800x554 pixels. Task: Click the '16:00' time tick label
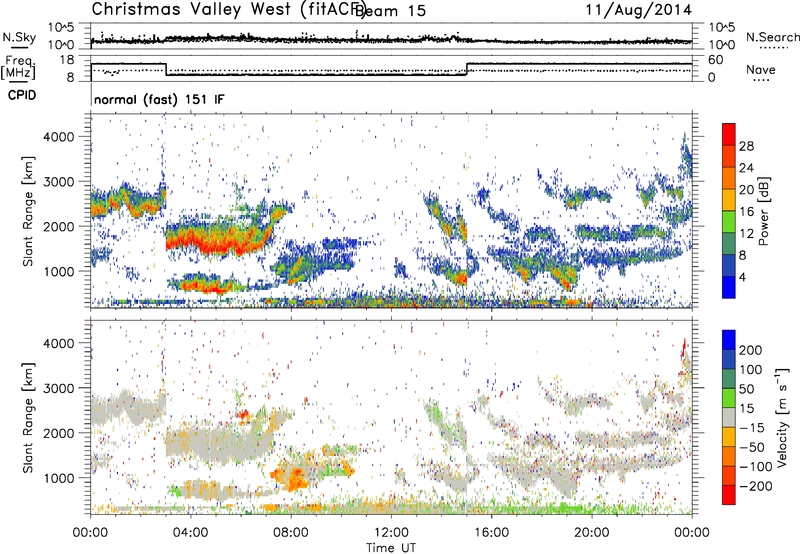click(491, 533)
